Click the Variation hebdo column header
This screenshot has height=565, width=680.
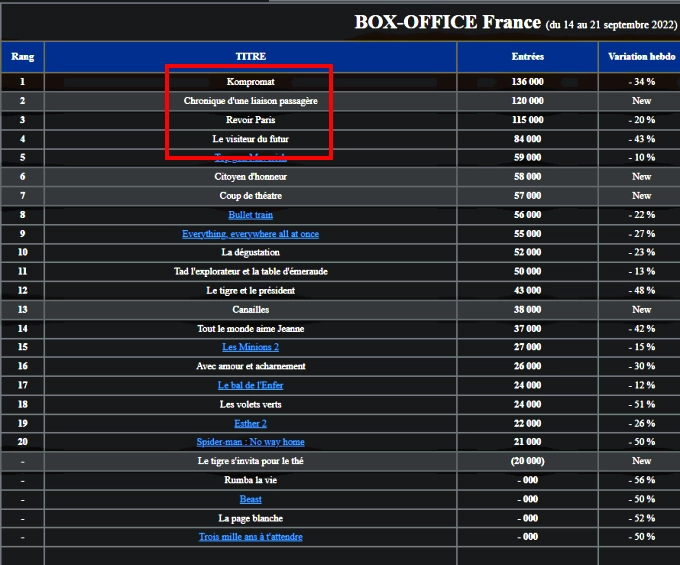coord(641,57)
